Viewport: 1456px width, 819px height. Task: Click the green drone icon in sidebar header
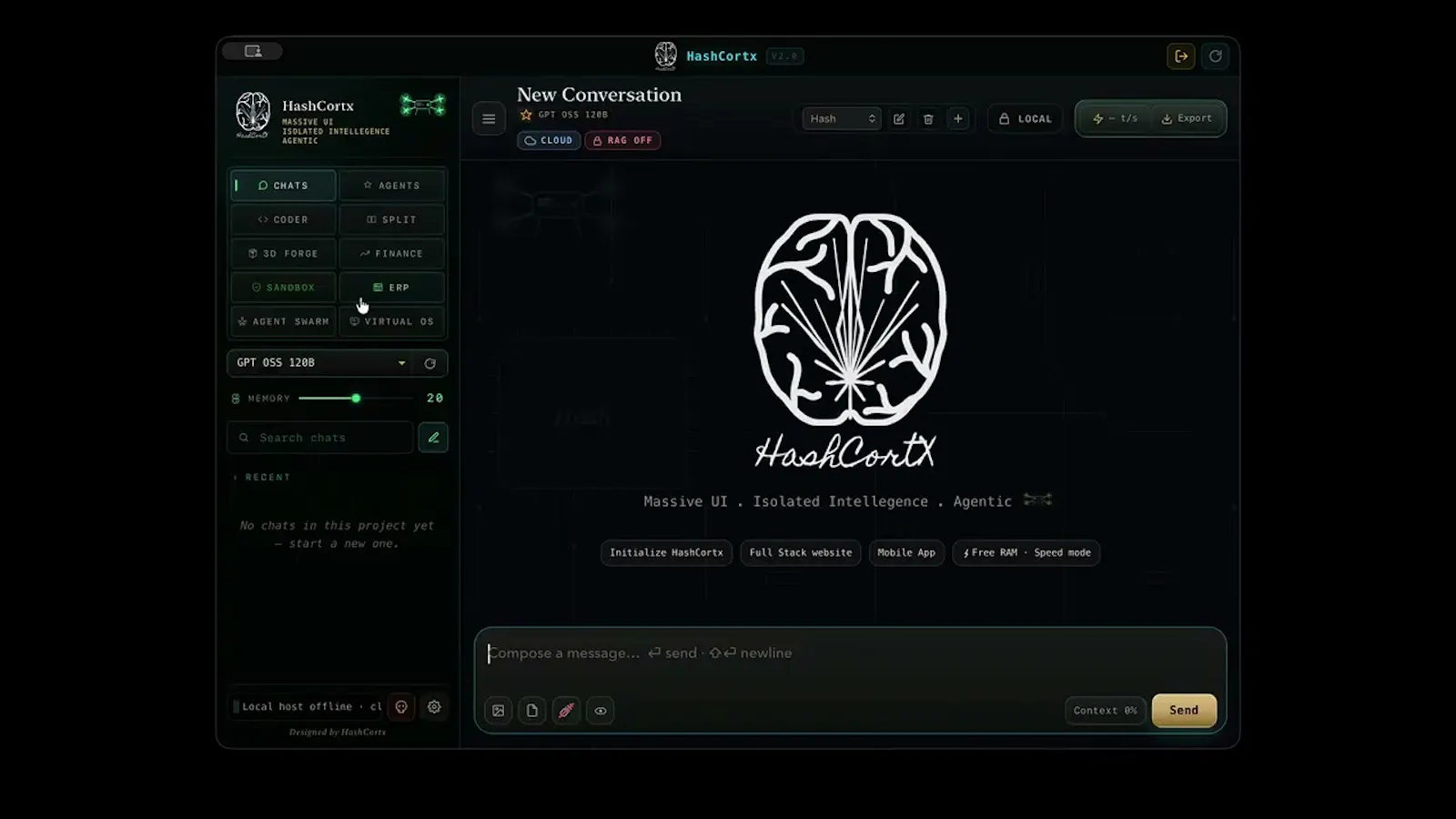(x=423, y=106)
